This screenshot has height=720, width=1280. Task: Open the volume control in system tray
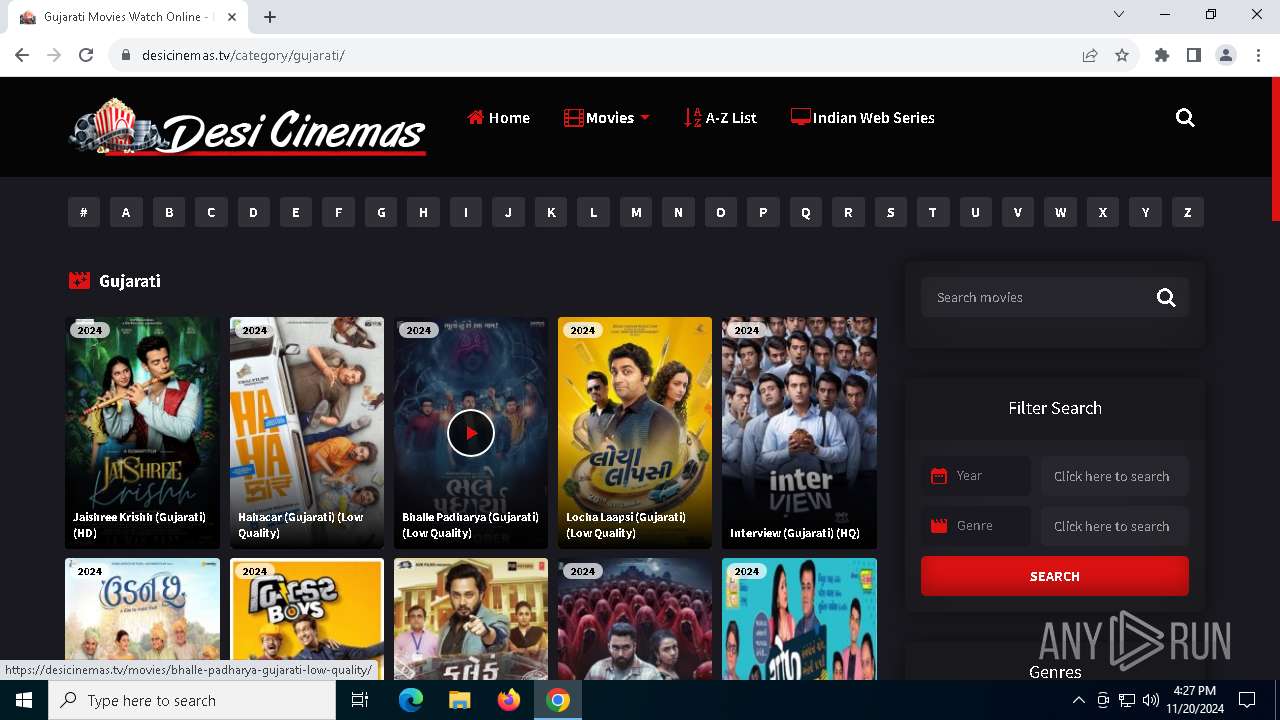pyautogui.click(x=1151, y=700)
